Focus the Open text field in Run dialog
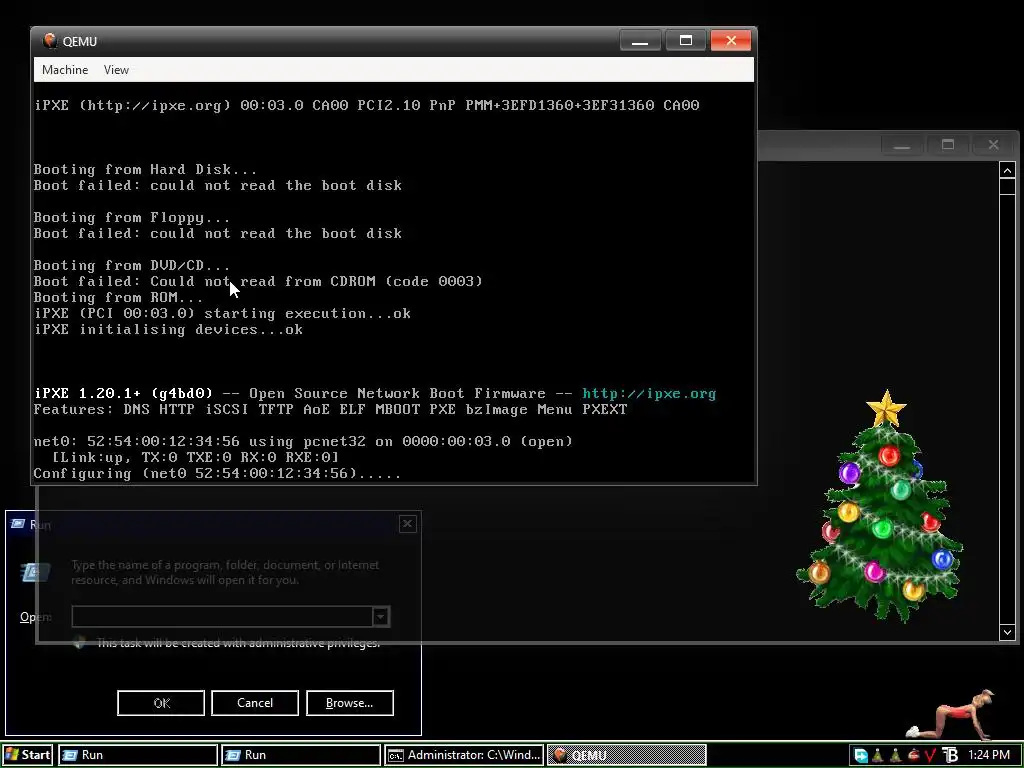1024x768 pixels. 222,616
